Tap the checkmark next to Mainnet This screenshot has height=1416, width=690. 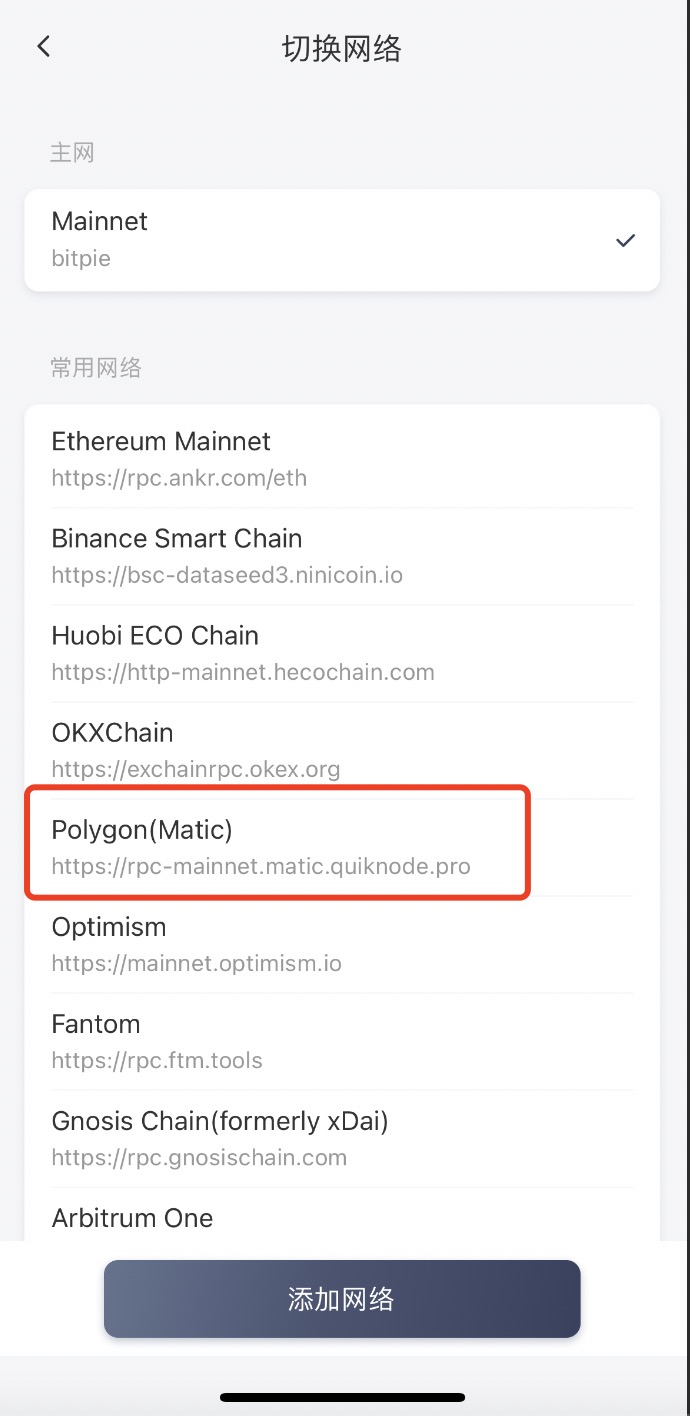(x=625, y=240)
